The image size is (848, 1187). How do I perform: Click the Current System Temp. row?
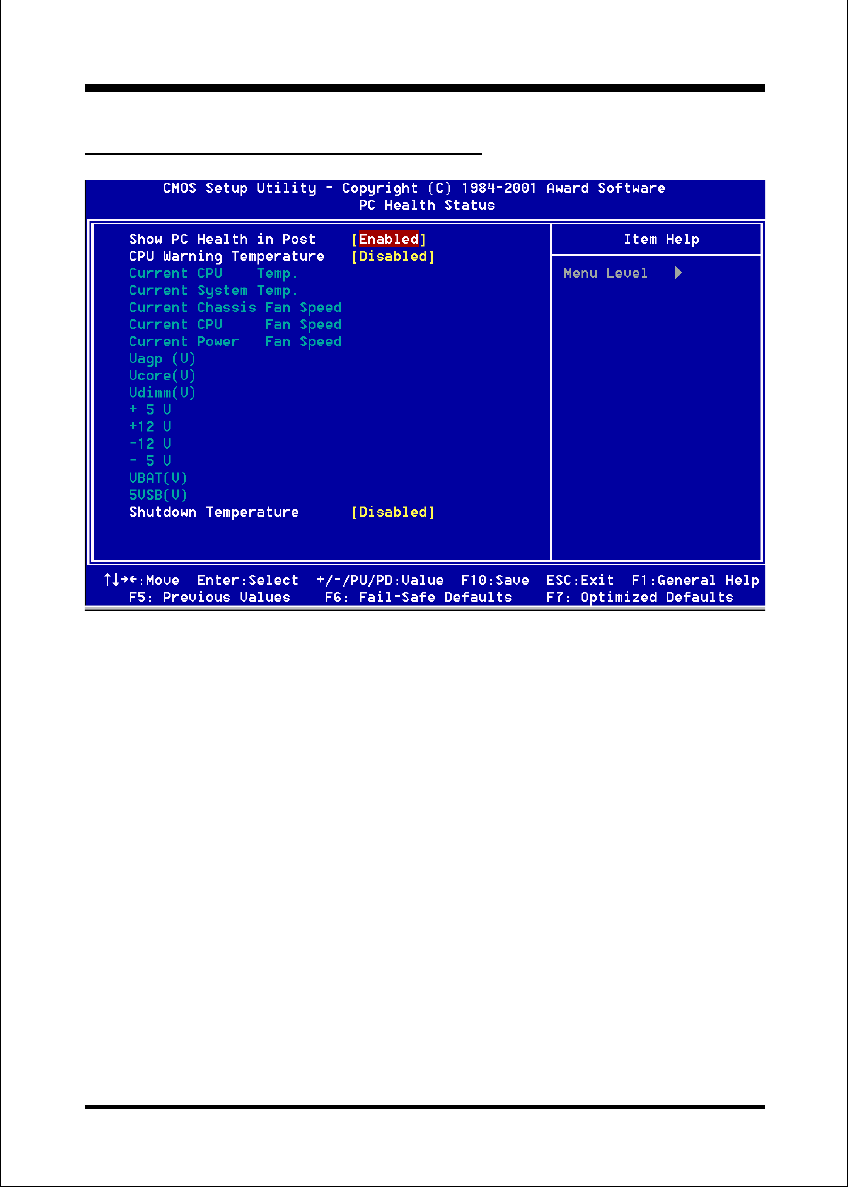(x=214, y=291)
